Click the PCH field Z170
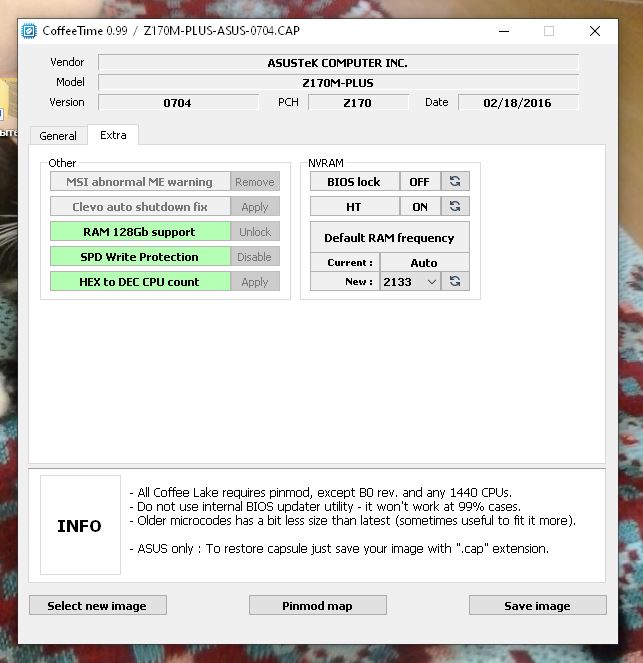Screen dimensions: 643x663 [358, 103]
